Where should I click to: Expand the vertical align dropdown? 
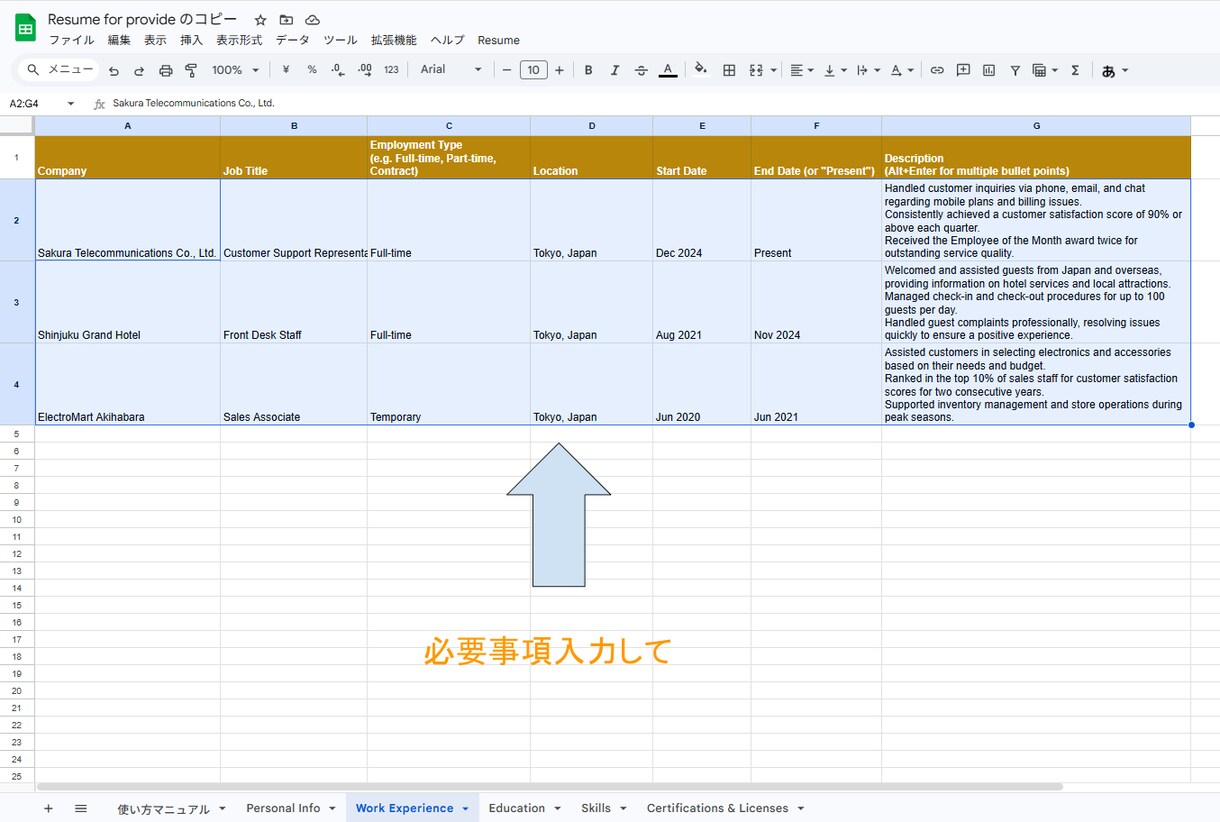[835, 70]
